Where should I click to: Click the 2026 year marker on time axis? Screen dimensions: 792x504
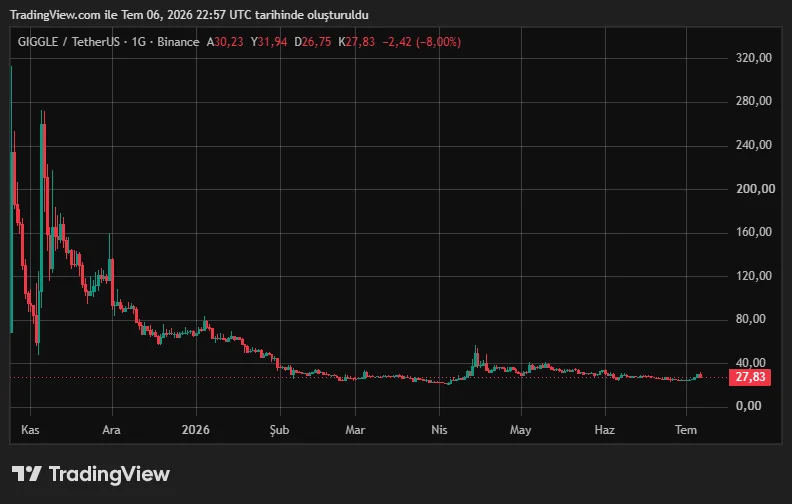[x=195, y=430]
